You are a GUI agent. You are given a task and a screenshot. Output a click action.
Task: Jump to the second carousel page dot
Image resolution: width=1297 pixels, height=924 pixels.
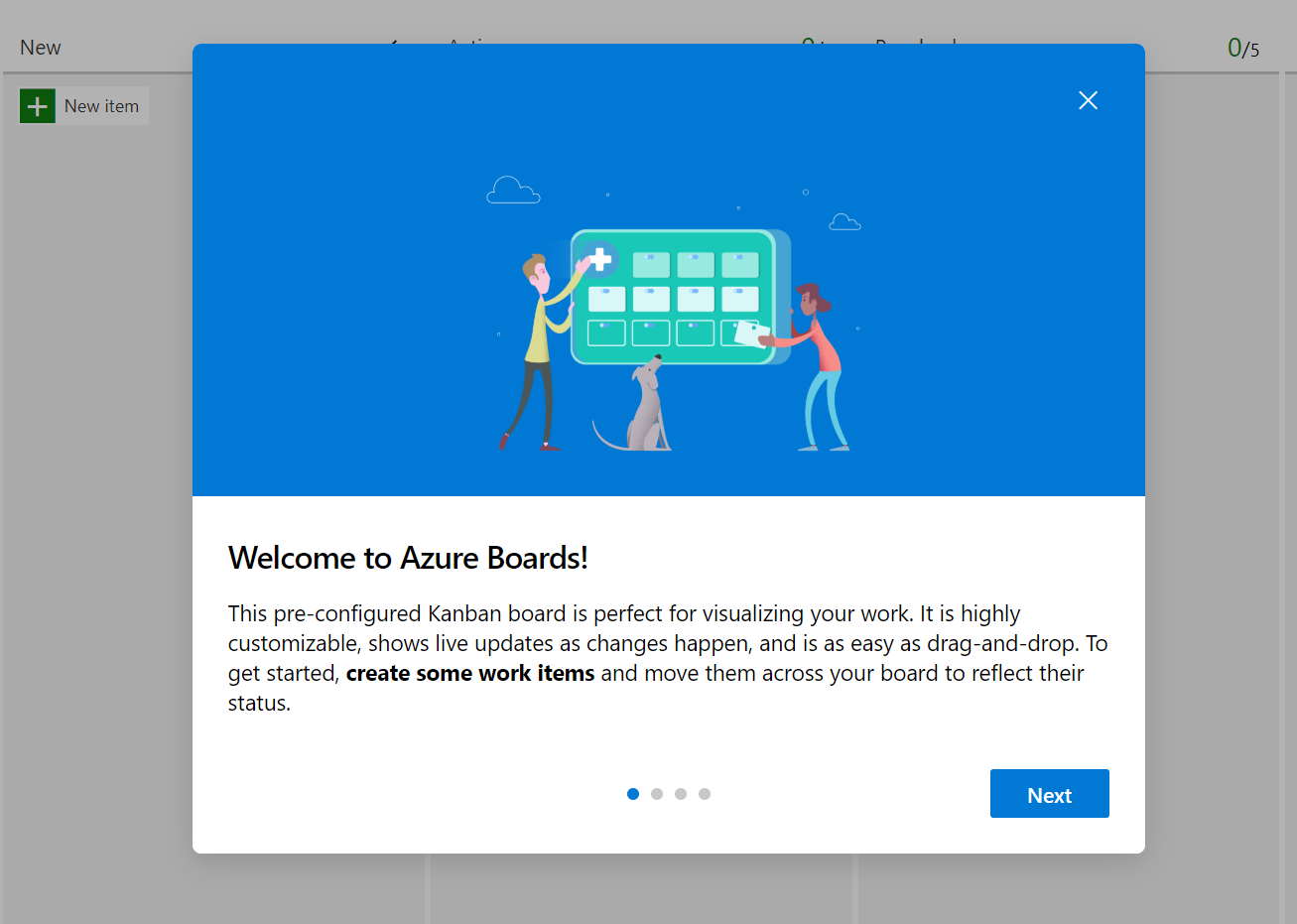click(657, 794)
